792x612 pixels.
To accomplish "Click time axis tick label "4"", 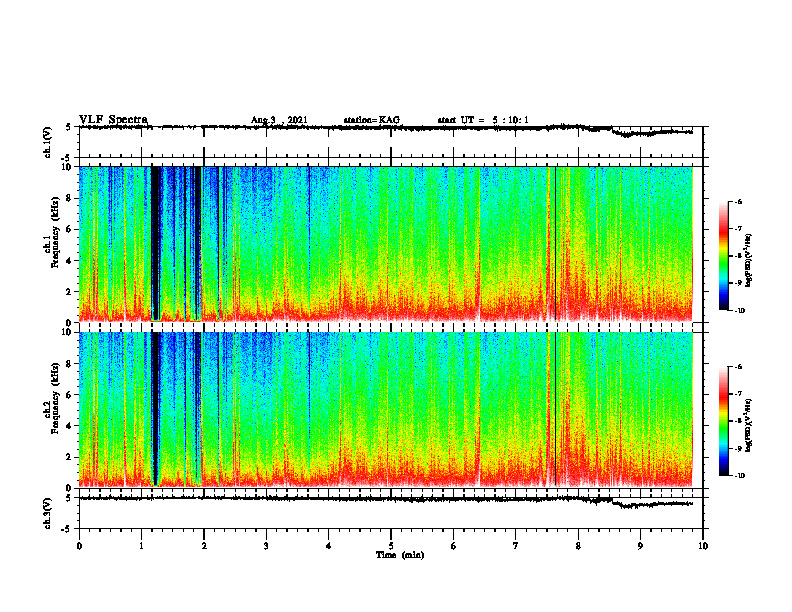I will [x=329, y=546].
